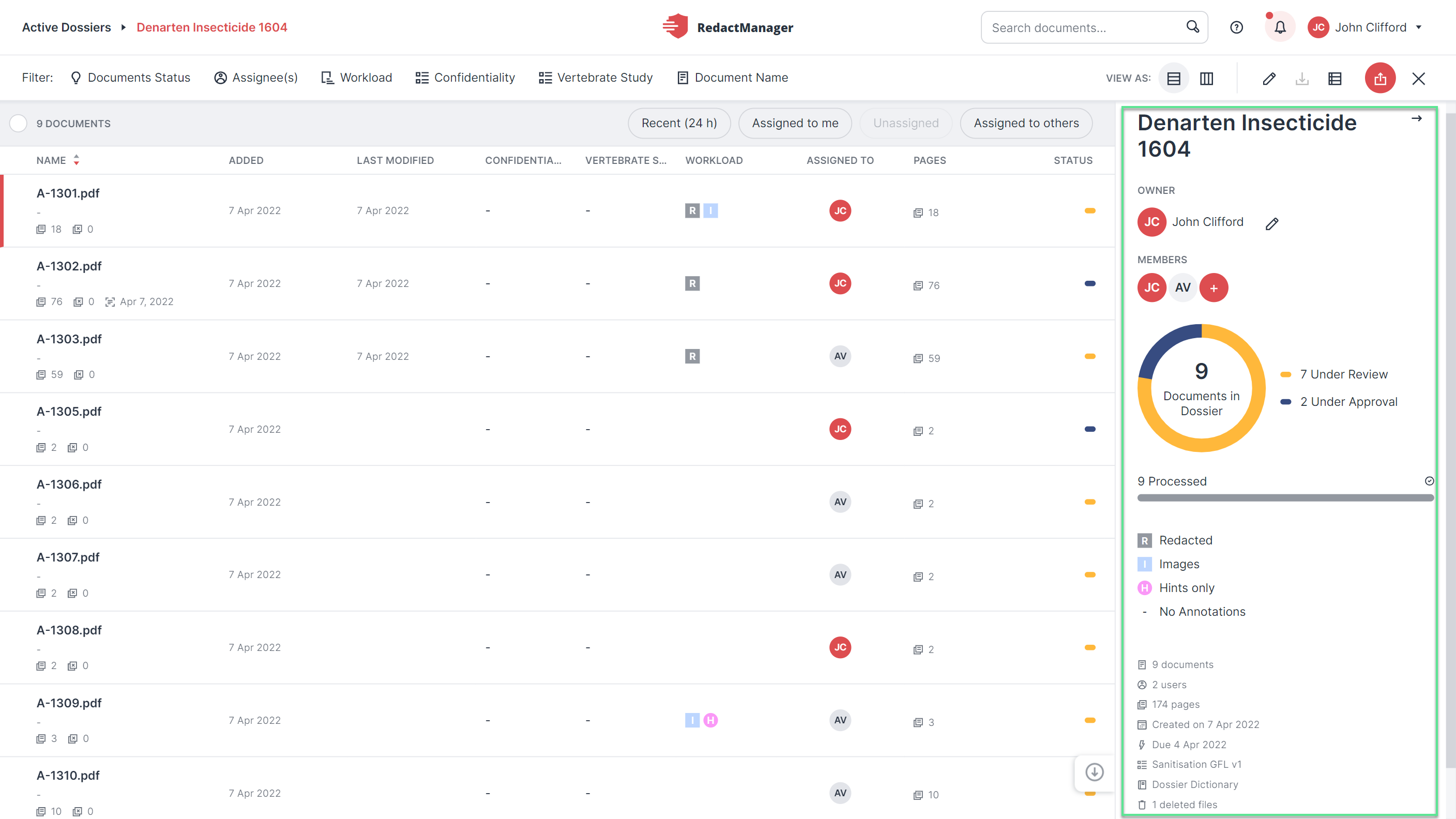1456x819 pixels.
Task: Click the round scroll-down arrow button
Action: pos(1094,772)
